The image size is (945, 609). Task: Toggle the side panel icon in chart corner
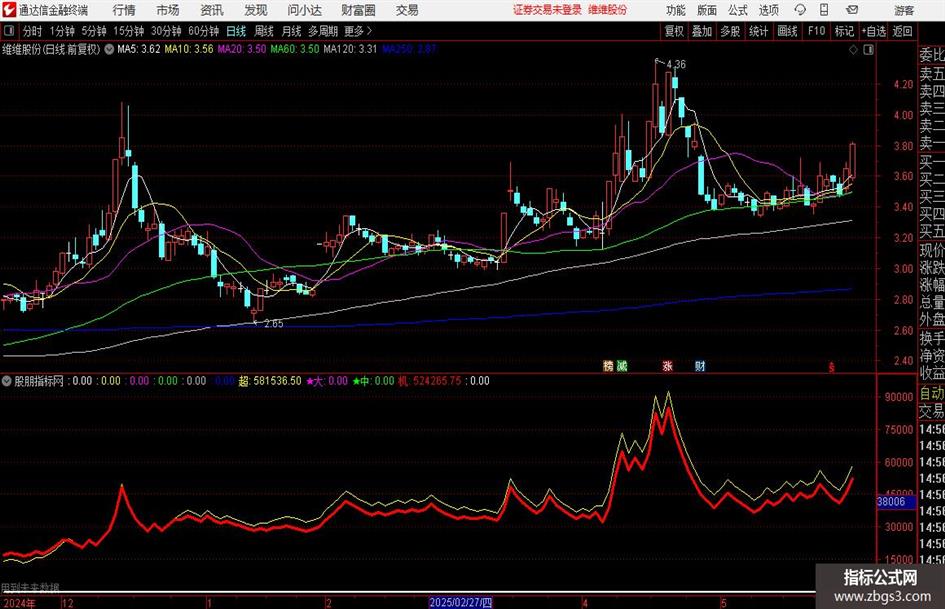(868, 50)
